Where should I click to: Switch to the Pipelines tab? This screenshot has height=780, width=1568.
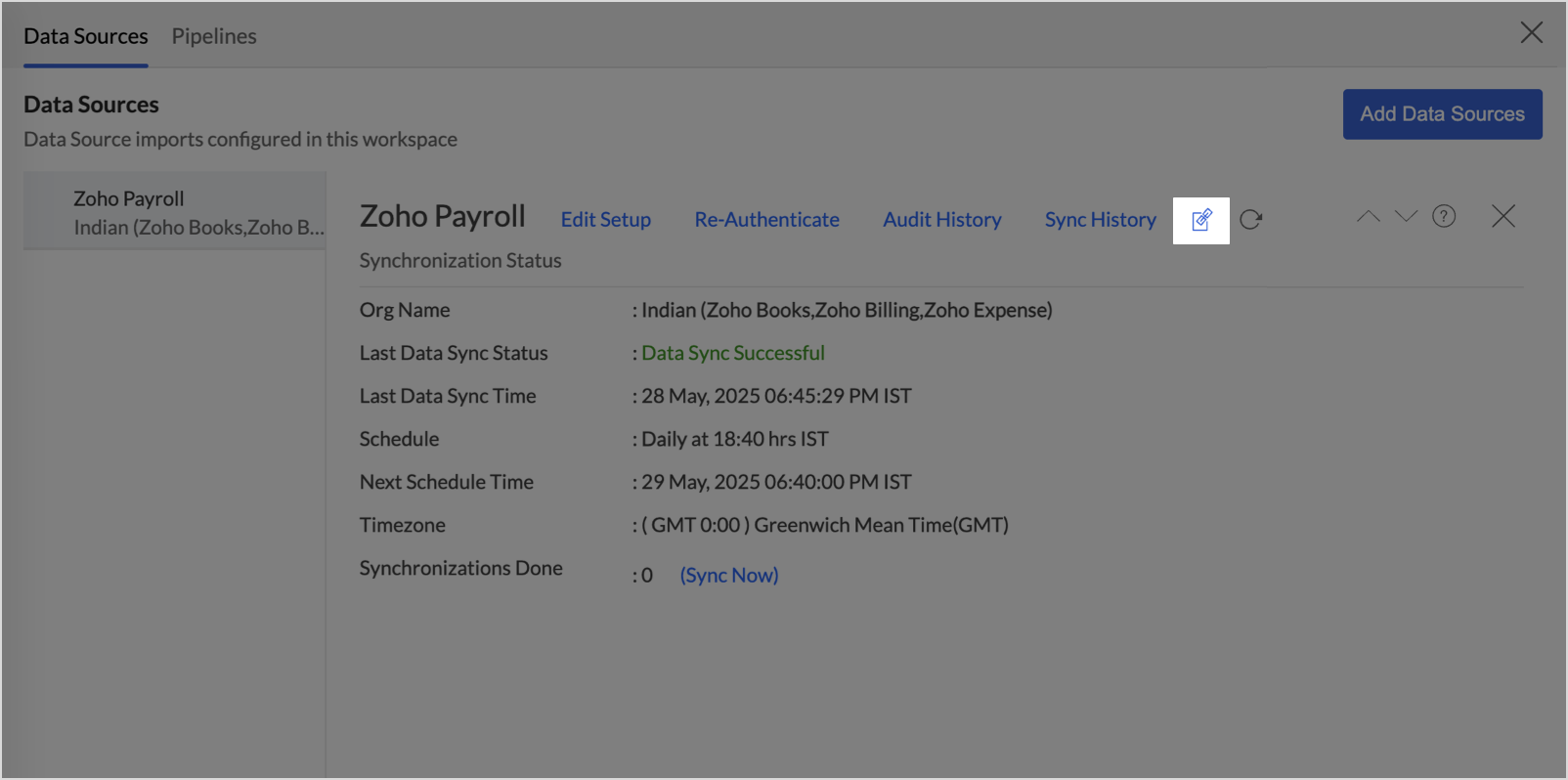click(x=214, y=36)
